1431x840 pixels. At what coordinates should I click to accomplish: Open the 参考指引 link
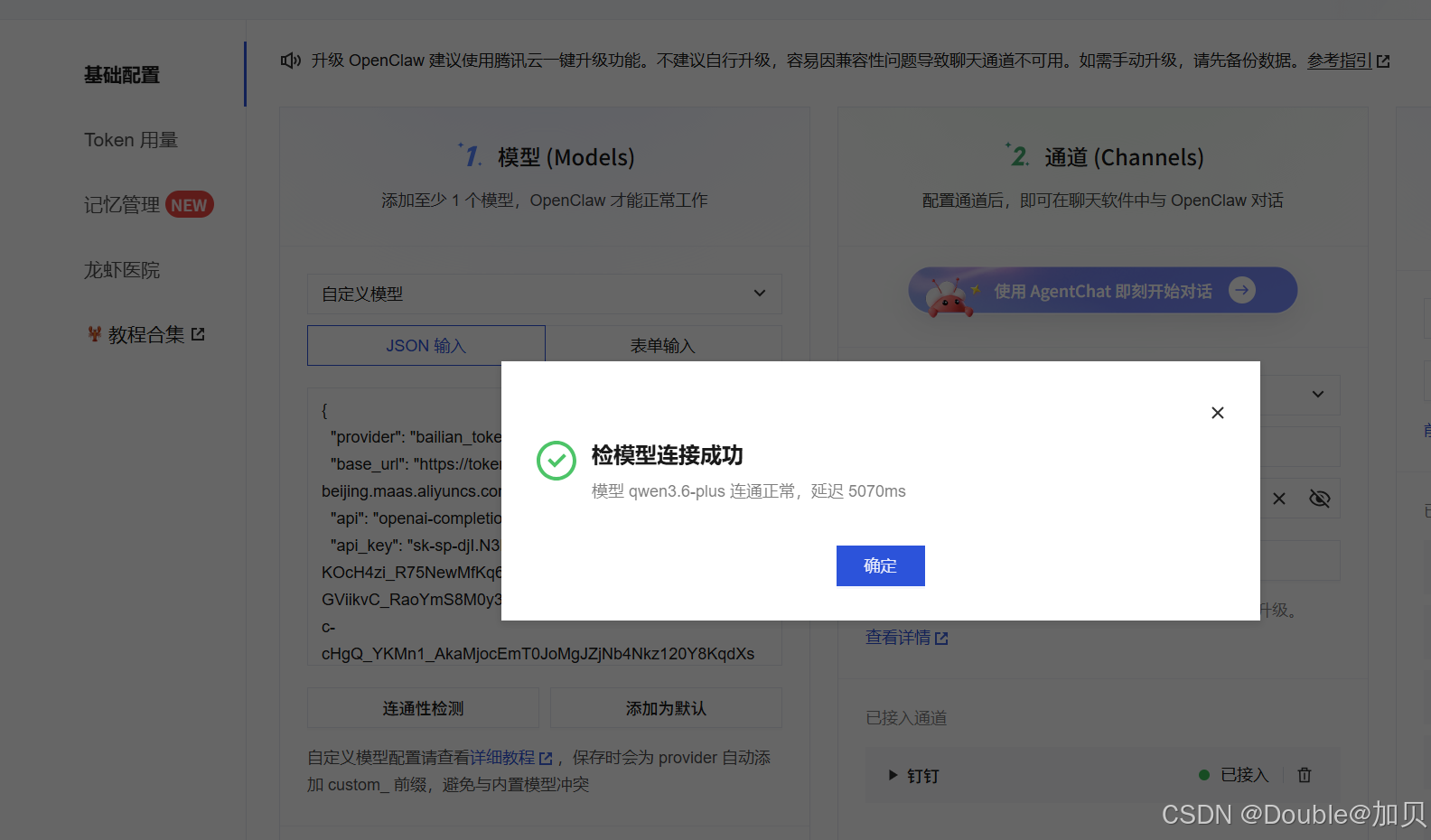(x=1340, y=61)
